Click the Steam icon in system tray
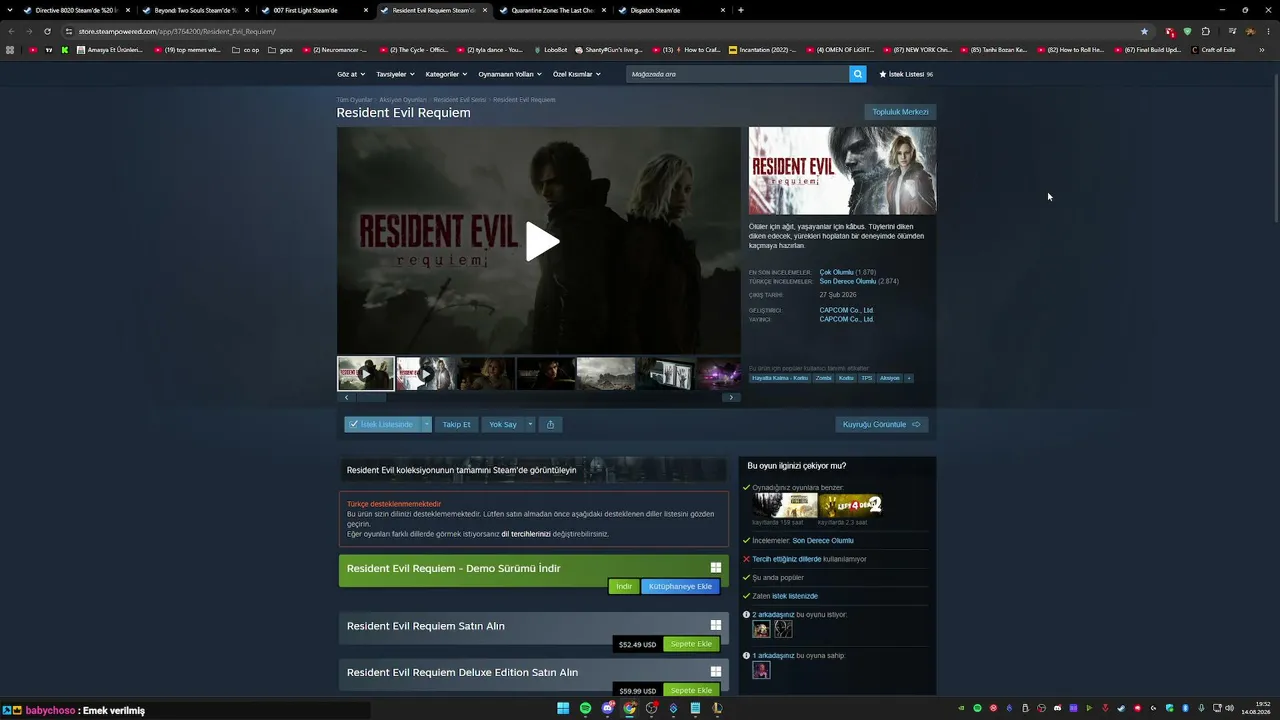This screenshot has height=720, width=1280. click(x=1121, y=709)
